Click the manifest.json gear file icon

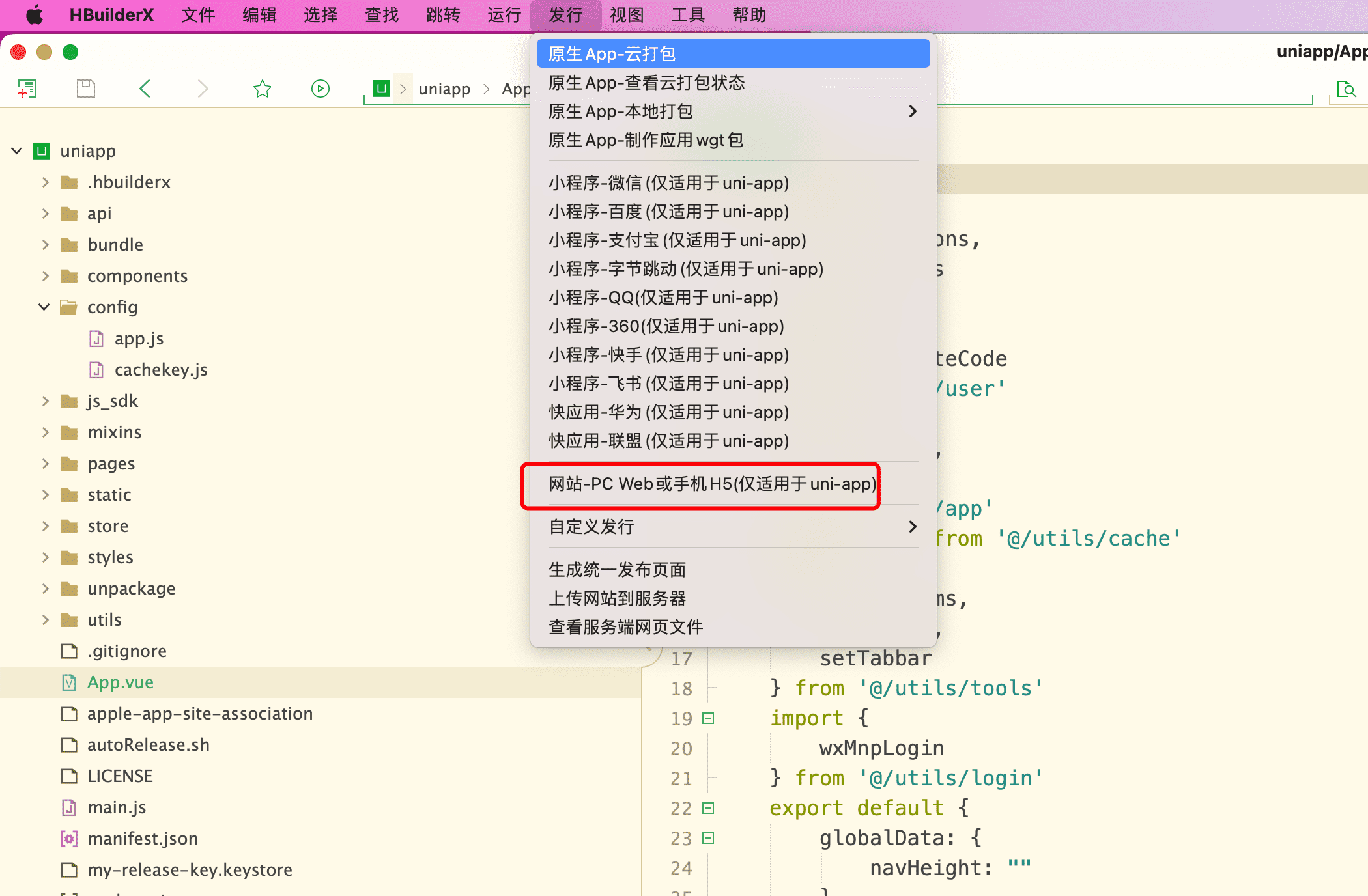pos(69,839)
